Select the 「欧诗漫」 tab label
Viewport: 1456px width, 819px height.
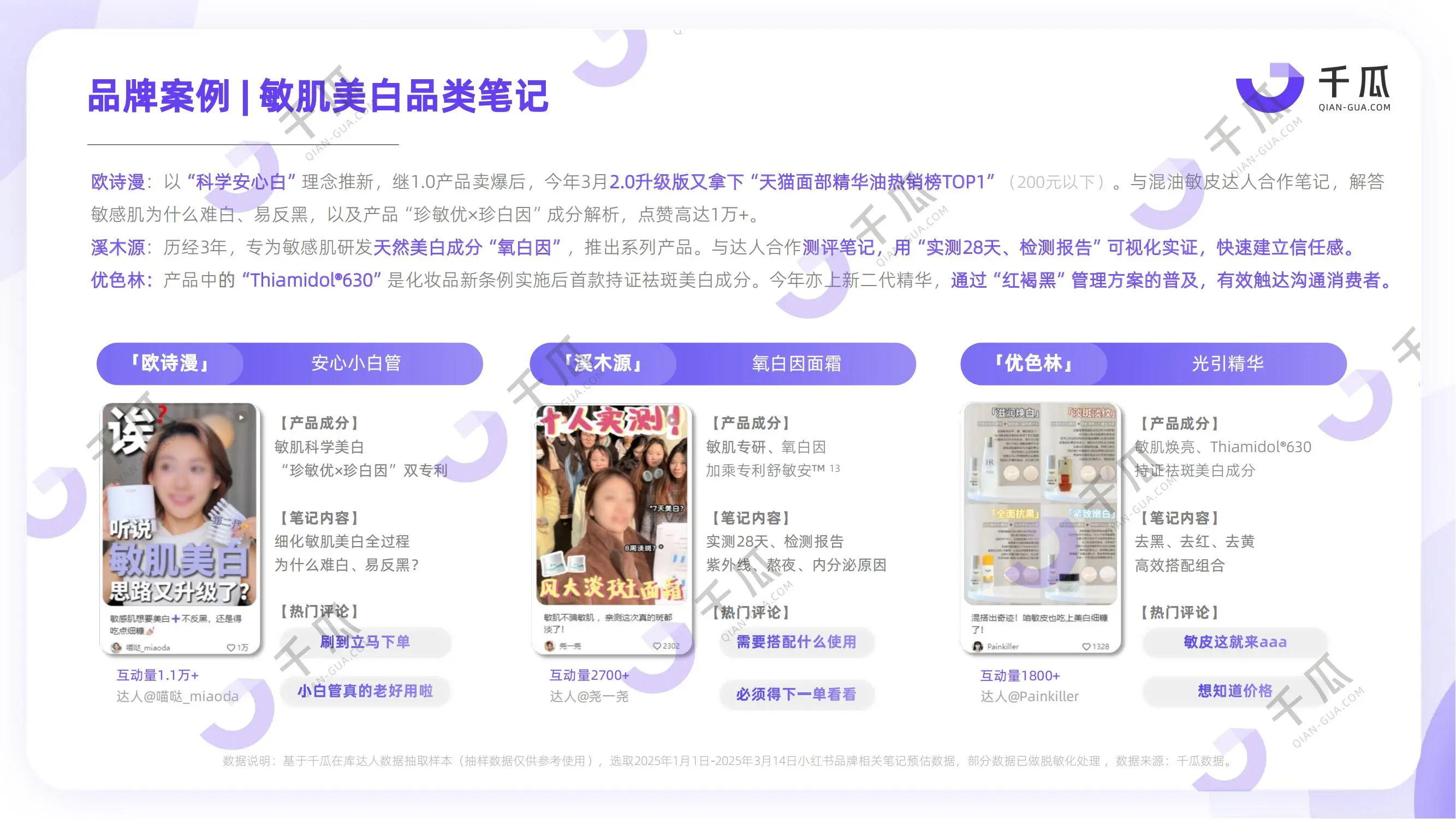pyautogui.click(x=170, y=364)
